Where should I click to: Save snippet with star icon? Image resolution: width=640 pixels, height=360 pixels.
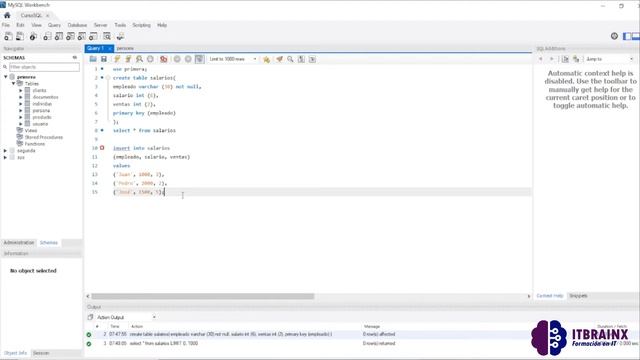click(x=266, y=59)
